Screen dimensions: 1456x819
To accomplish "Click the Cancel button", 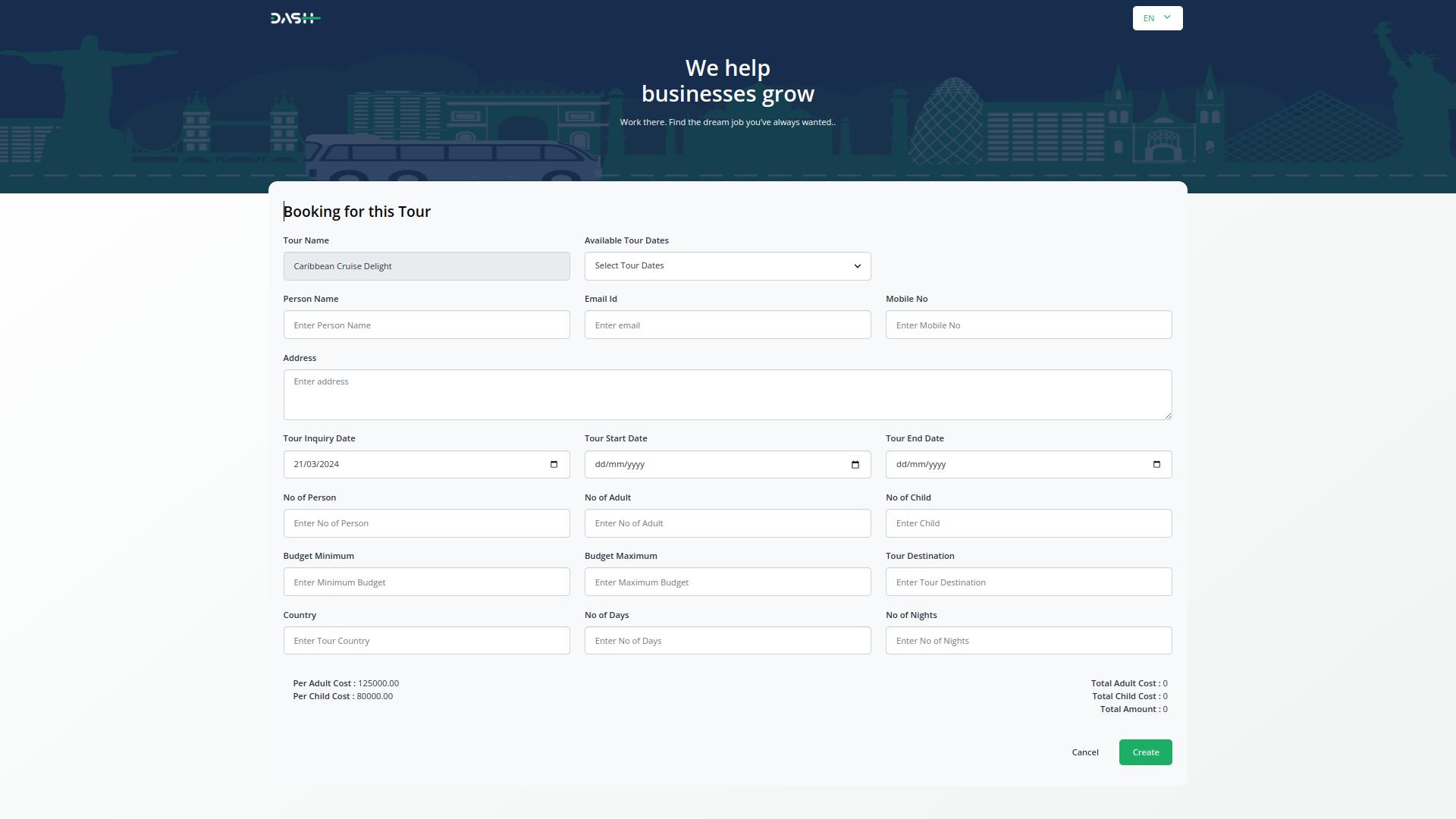I will pyautogui.click(x=1084, y=752).
